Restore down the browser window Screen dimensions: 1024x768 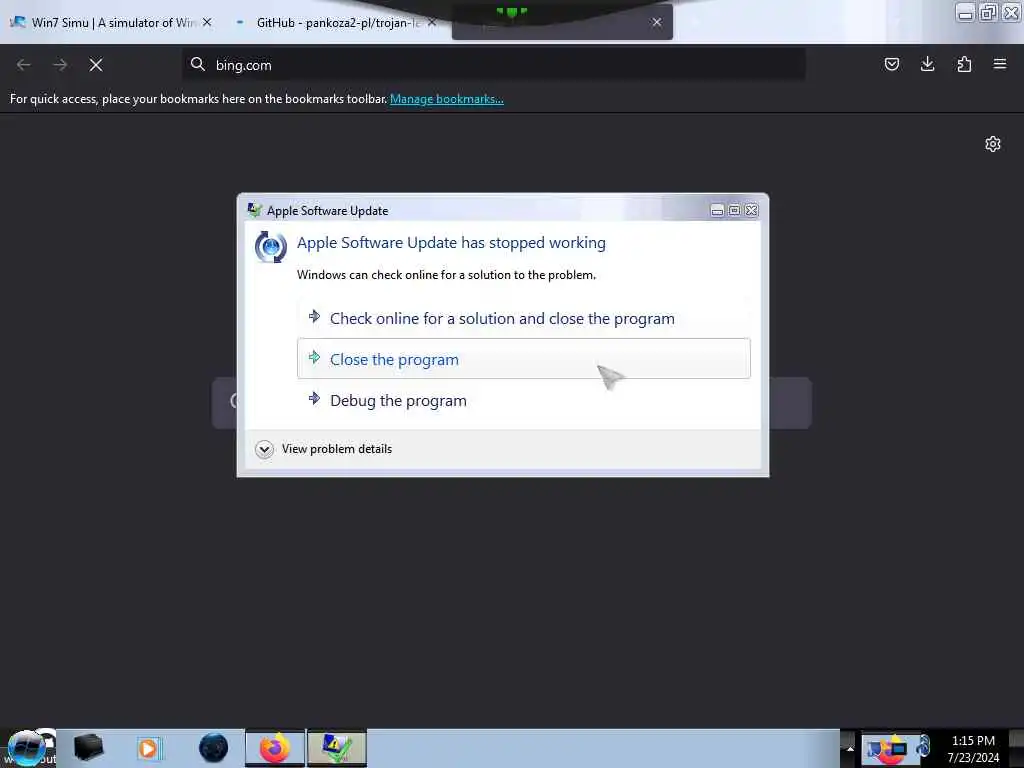(x=988, y=12)
